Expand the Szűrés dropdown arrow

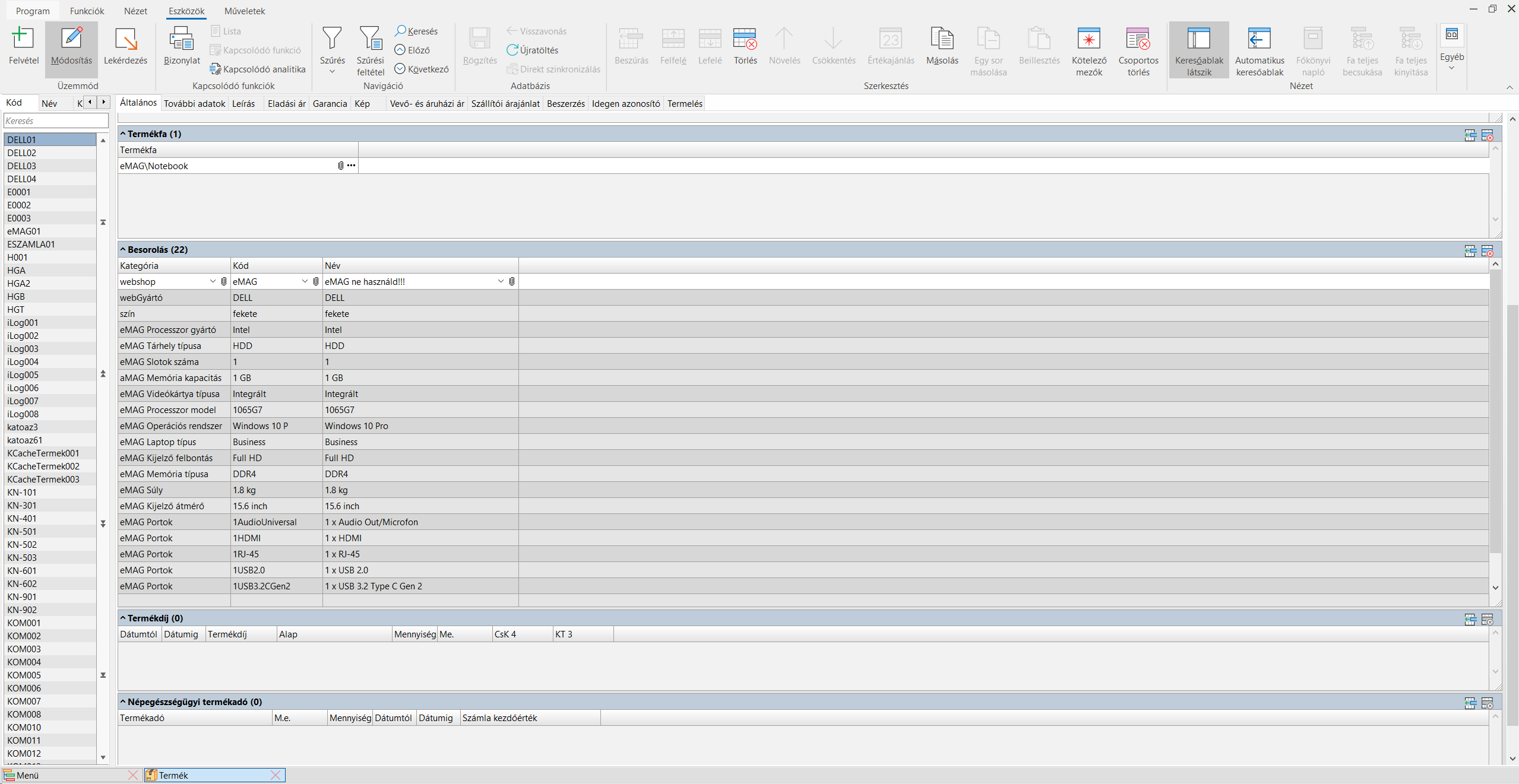click(x=332, y=72)
